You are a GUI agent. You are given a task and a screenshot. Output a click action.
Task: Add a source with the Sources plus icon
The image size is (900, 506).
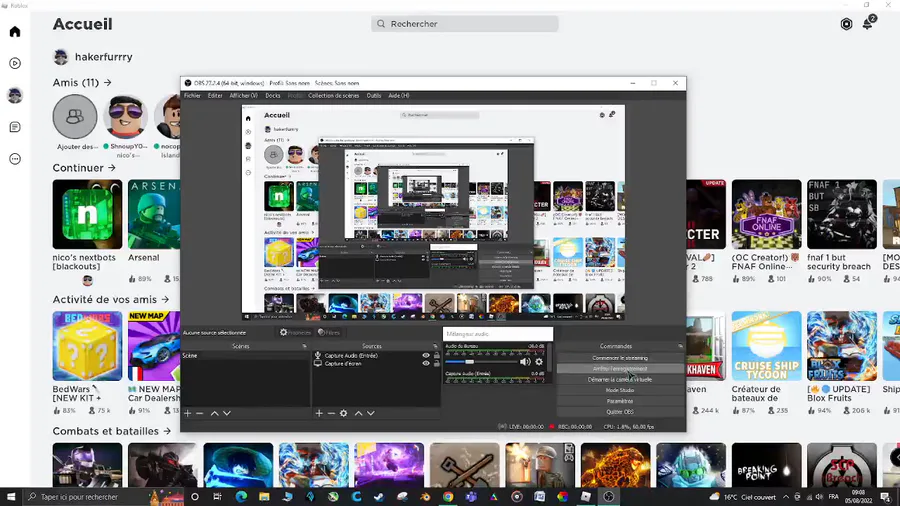[319, 413]
